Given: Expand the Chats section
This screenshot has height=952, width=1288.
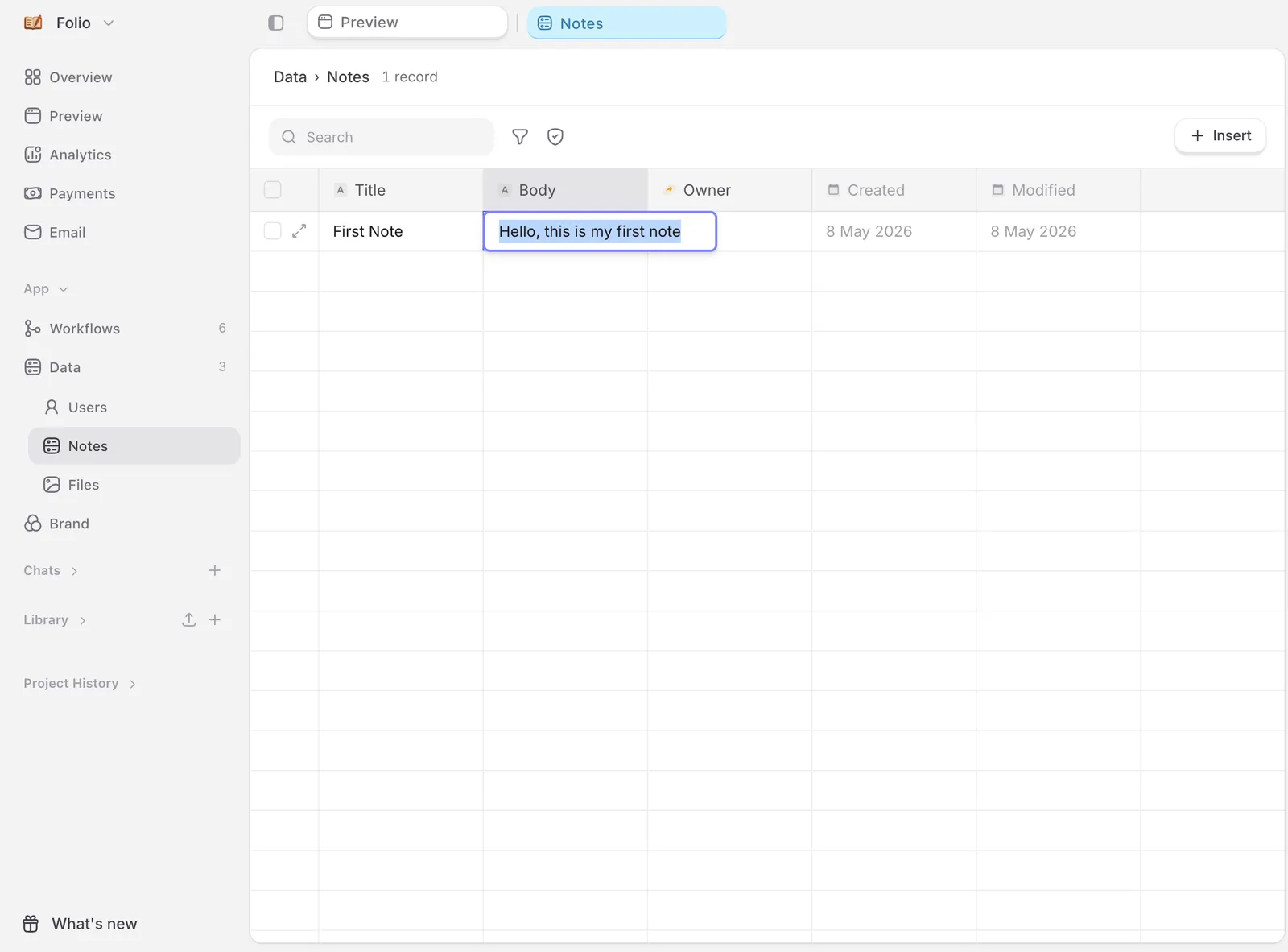Looking at the screenshot, I should click(51, 570).
